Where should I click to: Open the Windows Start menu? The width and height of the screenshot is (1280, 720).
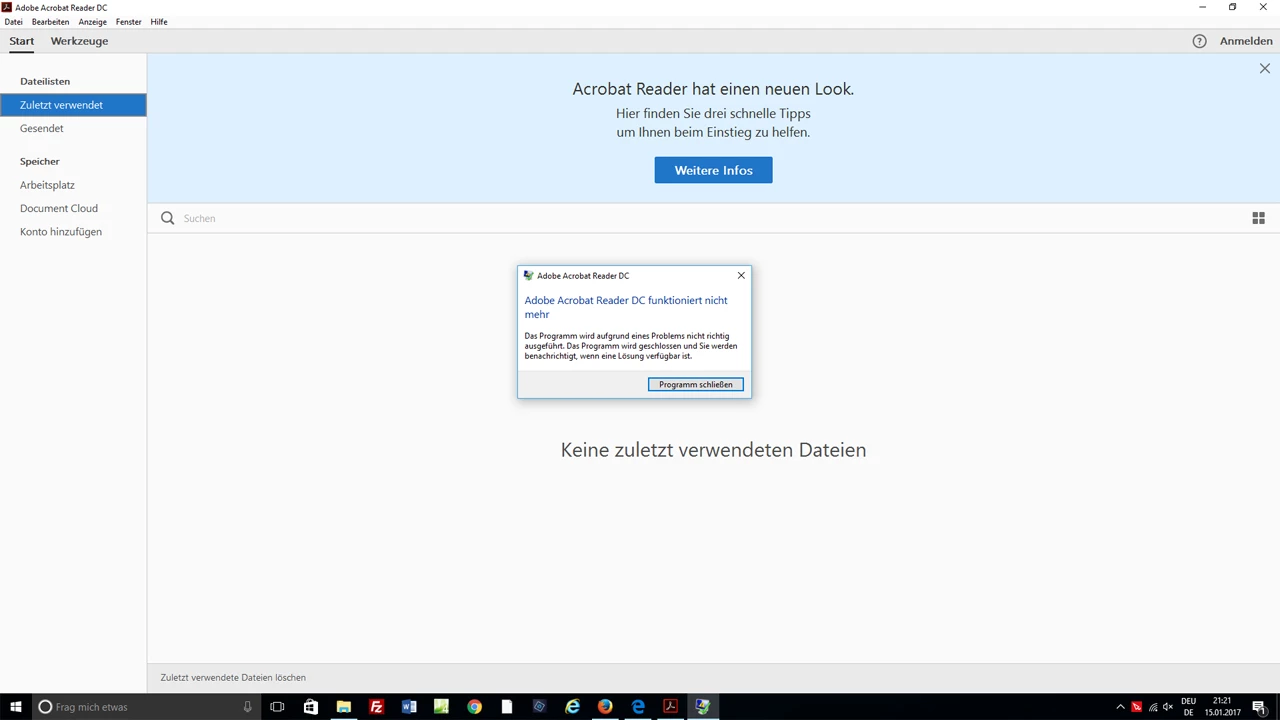click(15, 707)
